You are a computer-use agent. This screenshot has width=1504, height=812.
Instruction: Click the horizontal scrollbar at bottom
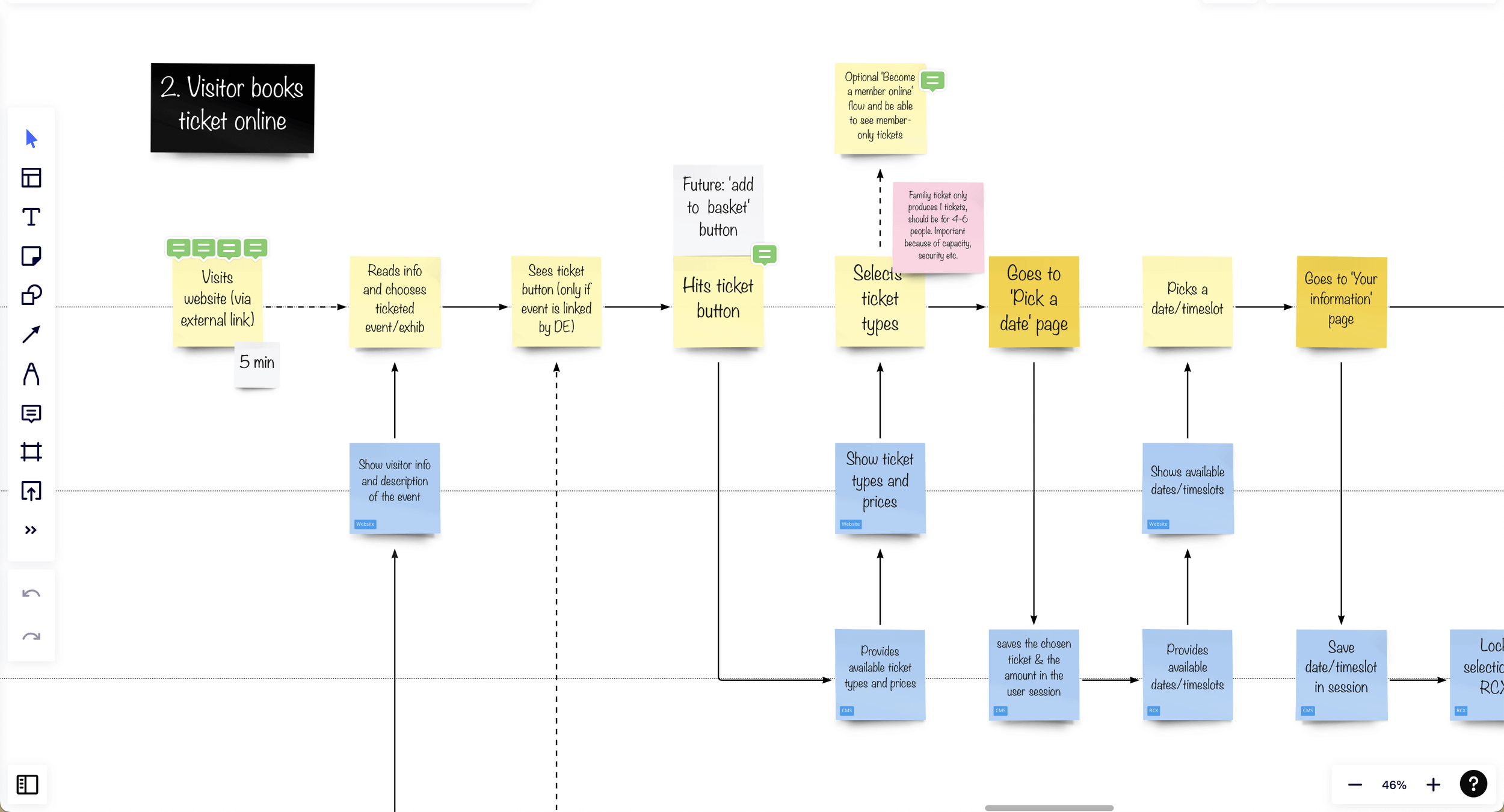click(1049, 808)
